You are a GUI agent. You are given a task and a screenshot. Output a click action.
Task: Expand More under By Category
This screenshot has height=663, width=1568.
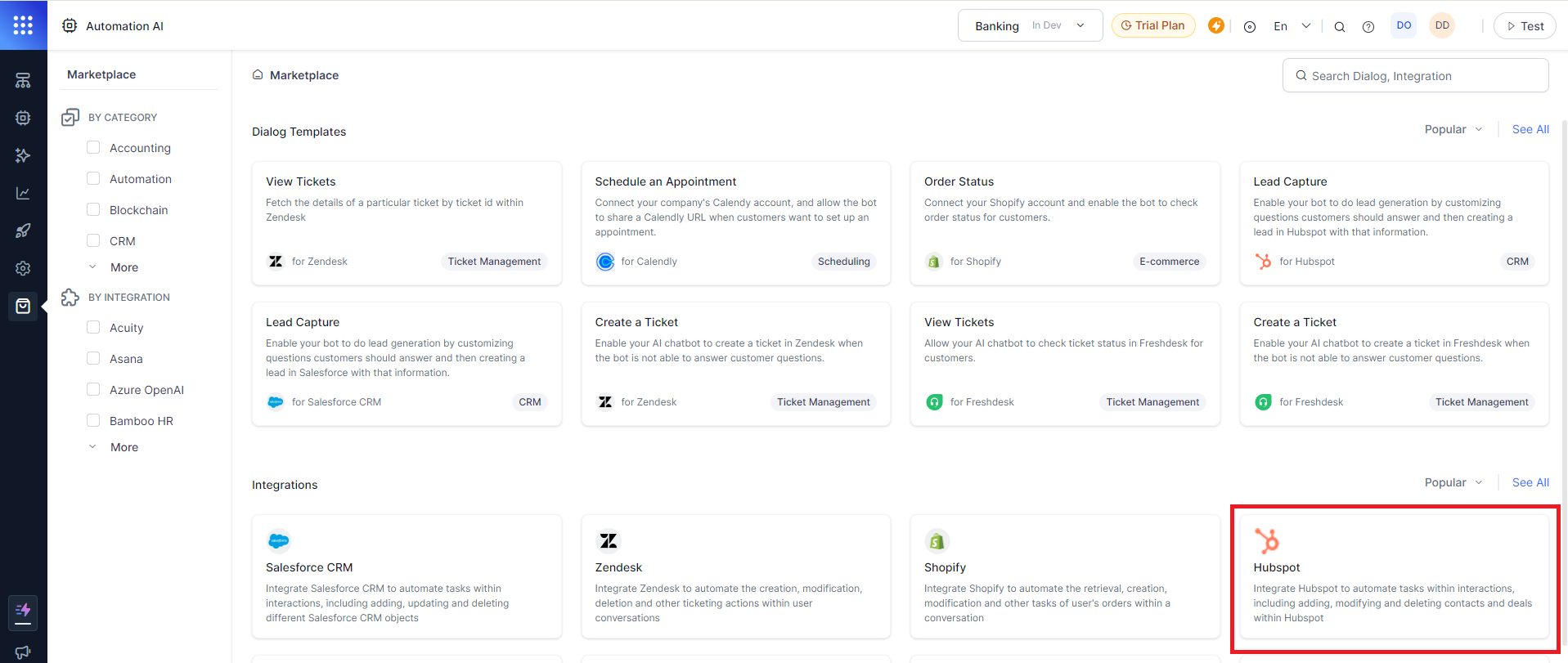tap(124, 267)
